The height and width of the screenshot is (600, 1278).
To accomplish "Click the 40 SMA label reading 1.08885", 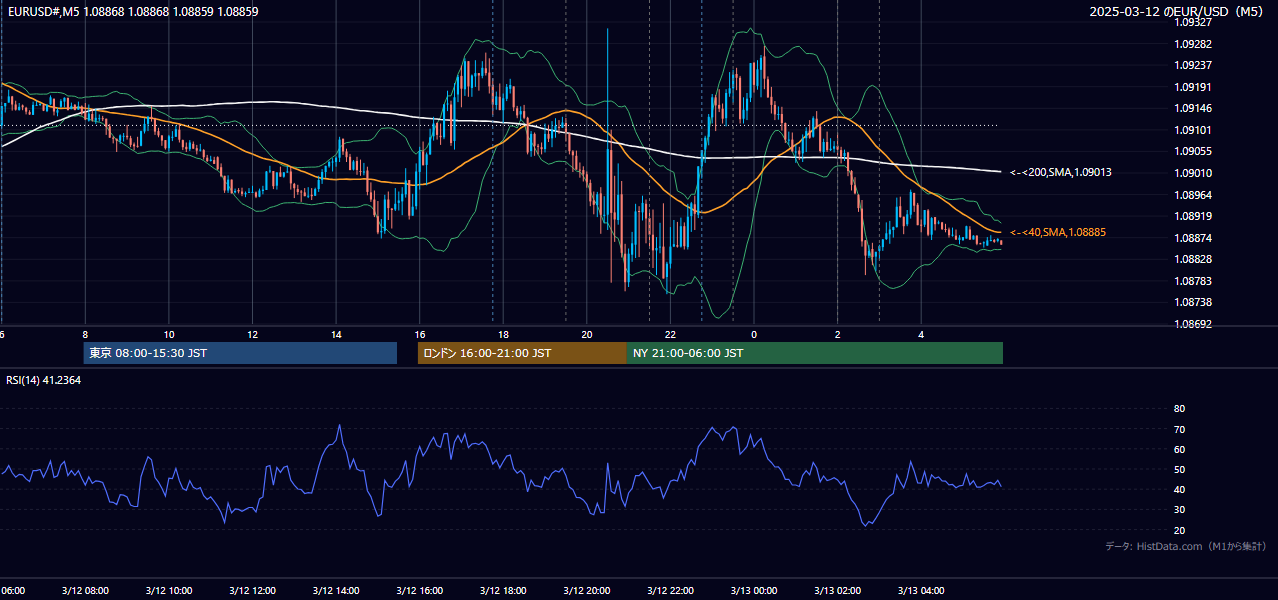I will [x=1057, y=232].
